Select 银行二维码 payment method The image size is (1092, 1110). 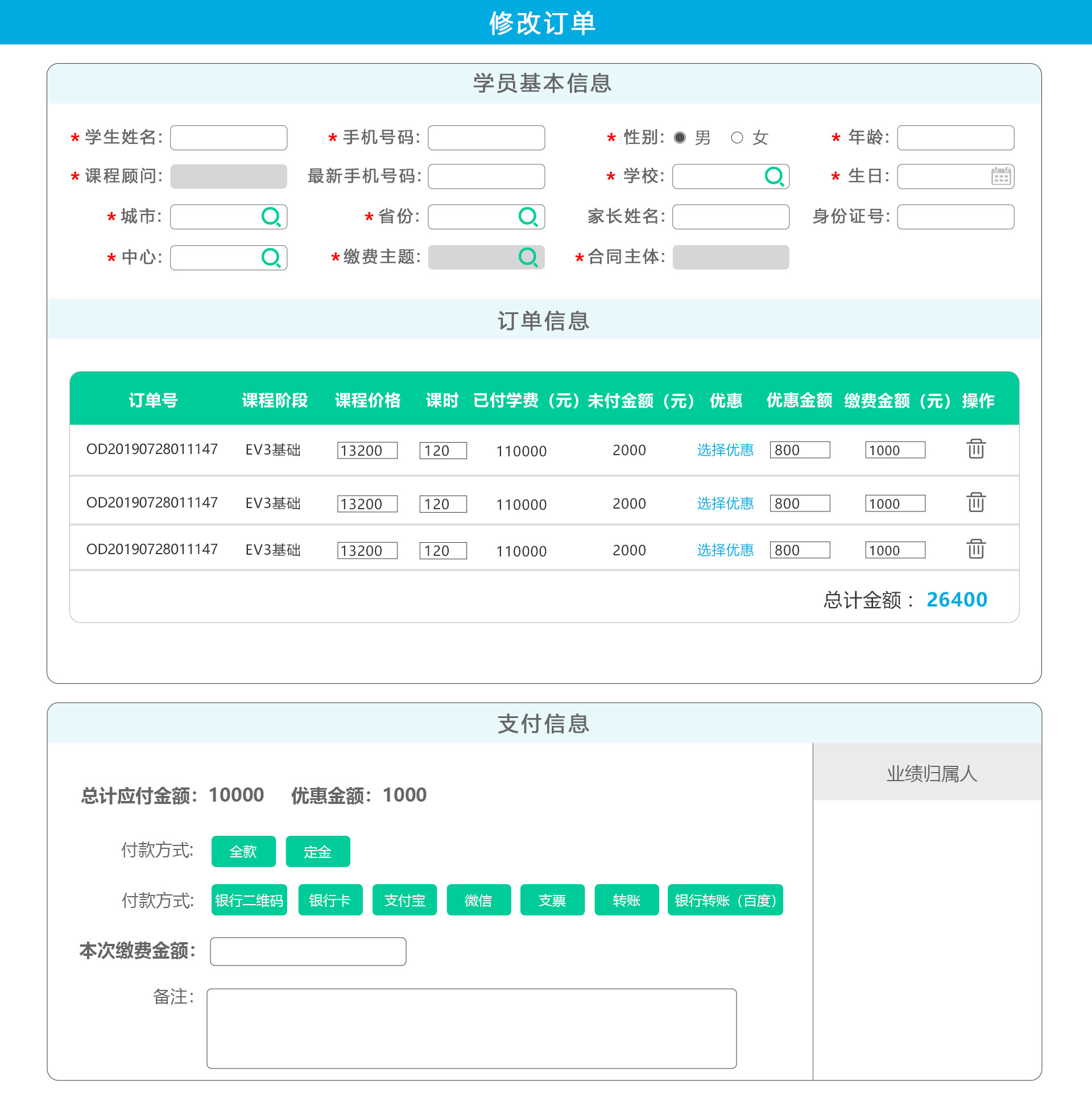(250, 900)
